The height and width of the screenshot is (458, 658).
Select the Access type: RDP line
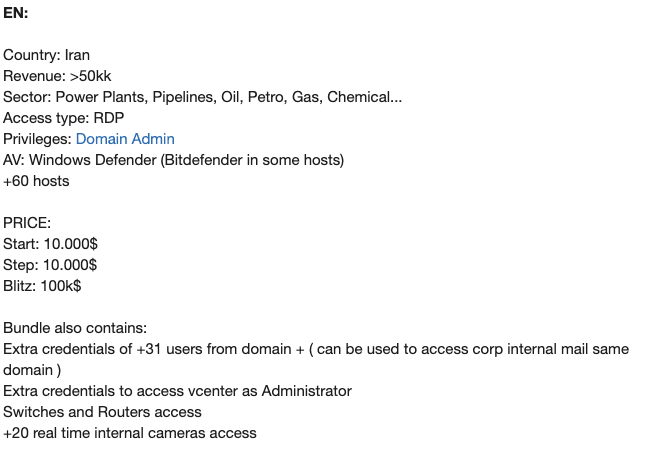click(x=63, y=118)
